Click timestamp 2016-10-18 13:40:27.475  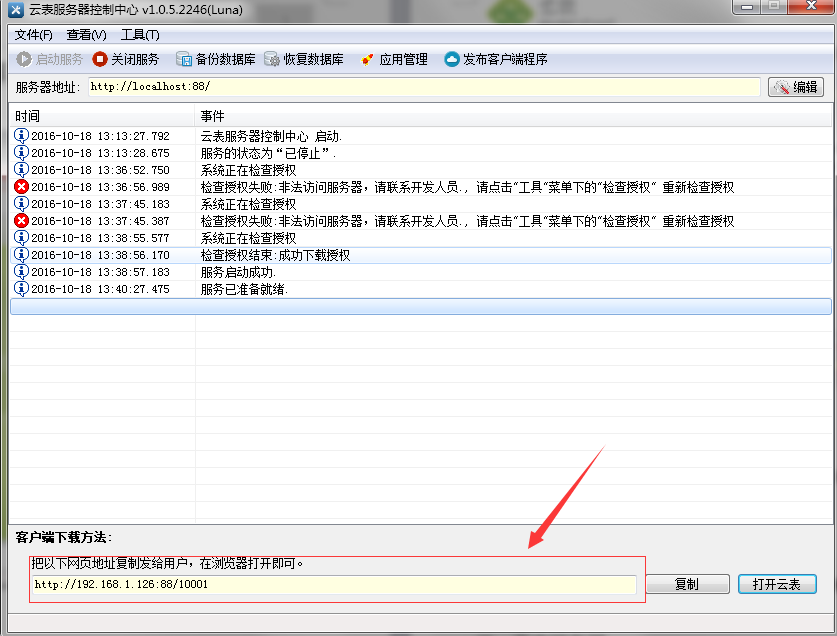click(x=100, y=289)
